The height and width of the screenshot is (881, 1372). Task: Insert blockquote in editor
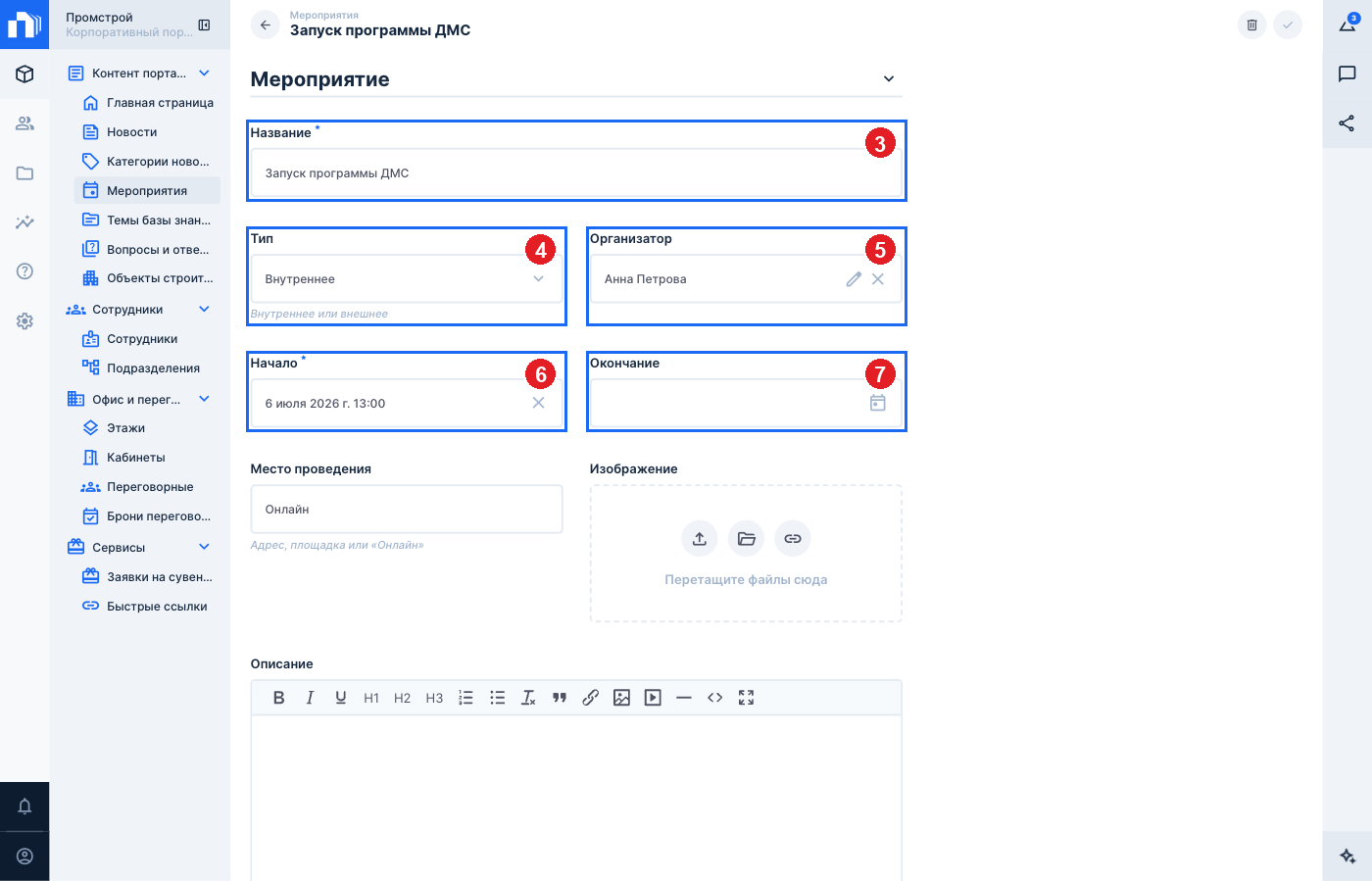click(560, 698)
